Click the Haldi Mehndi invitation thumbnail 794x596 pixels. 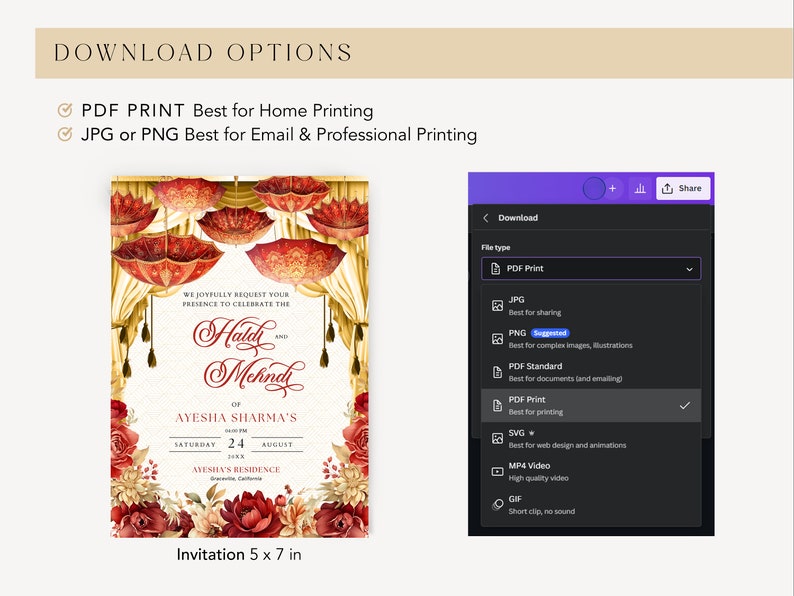click(x=240, y=356)
